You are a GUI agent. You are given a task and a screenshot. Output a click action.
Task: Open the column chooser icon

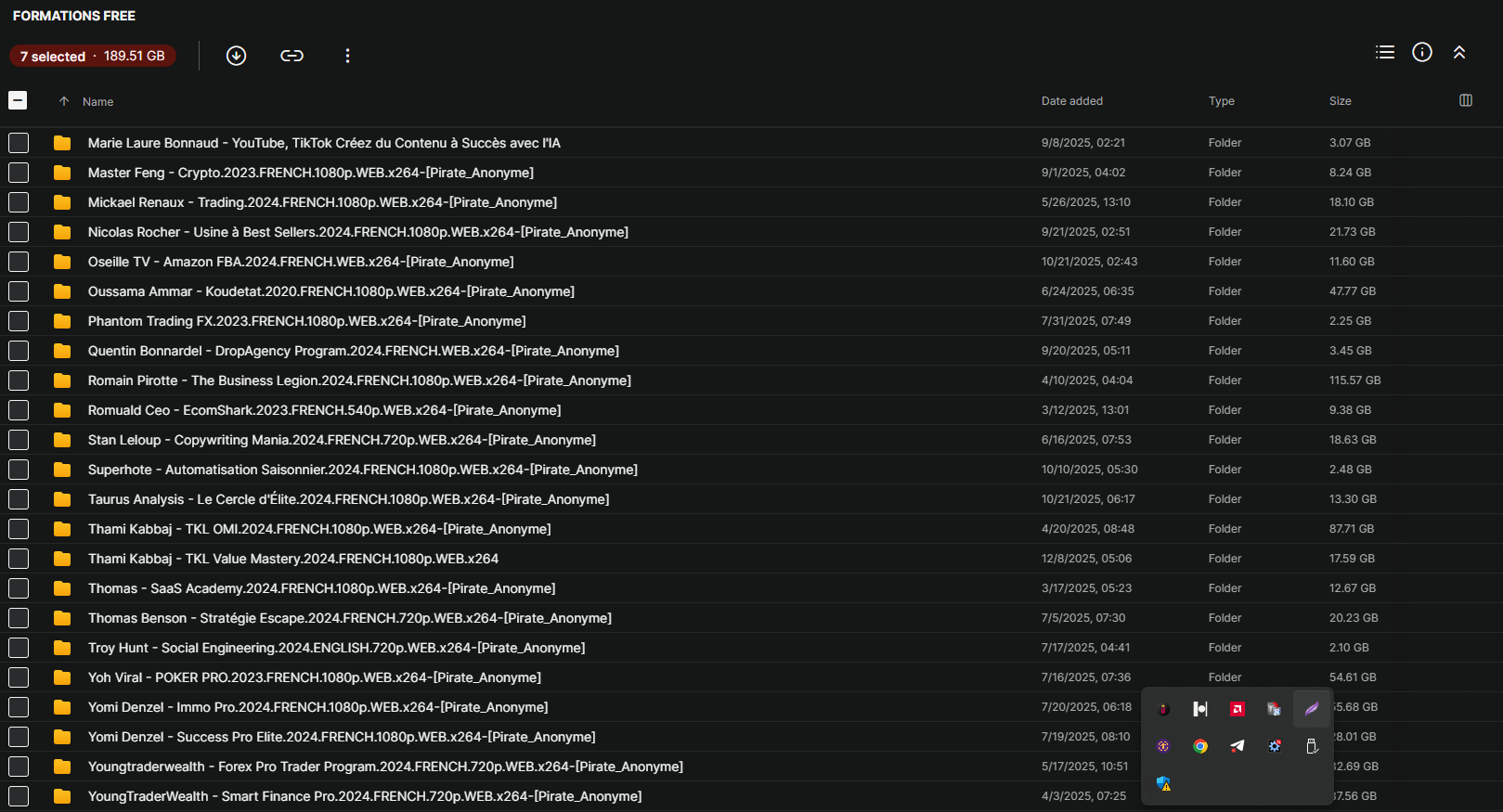[x=1466, y=100]
